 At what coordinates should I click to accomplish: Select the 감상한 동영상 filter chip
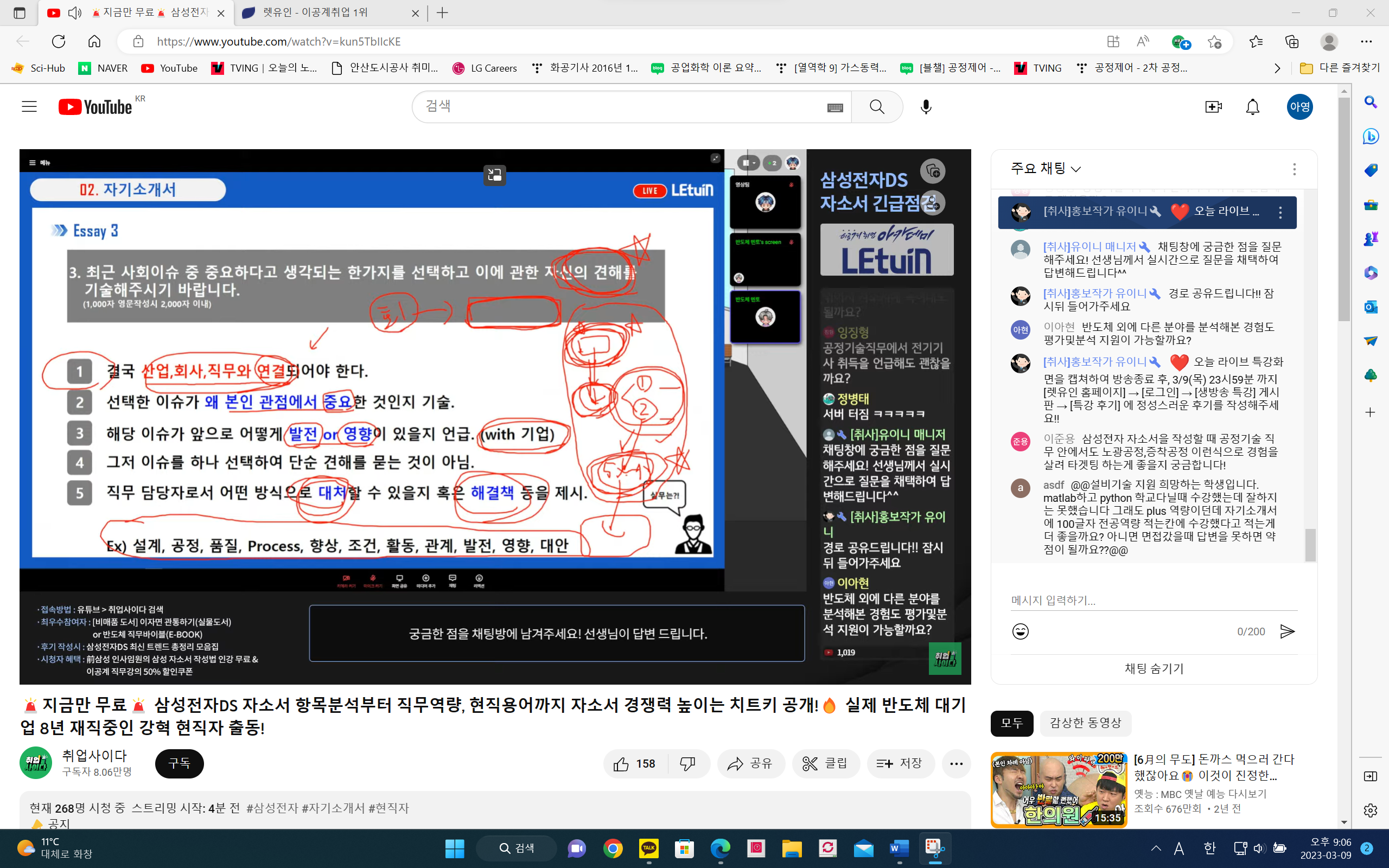[1085, 723]
